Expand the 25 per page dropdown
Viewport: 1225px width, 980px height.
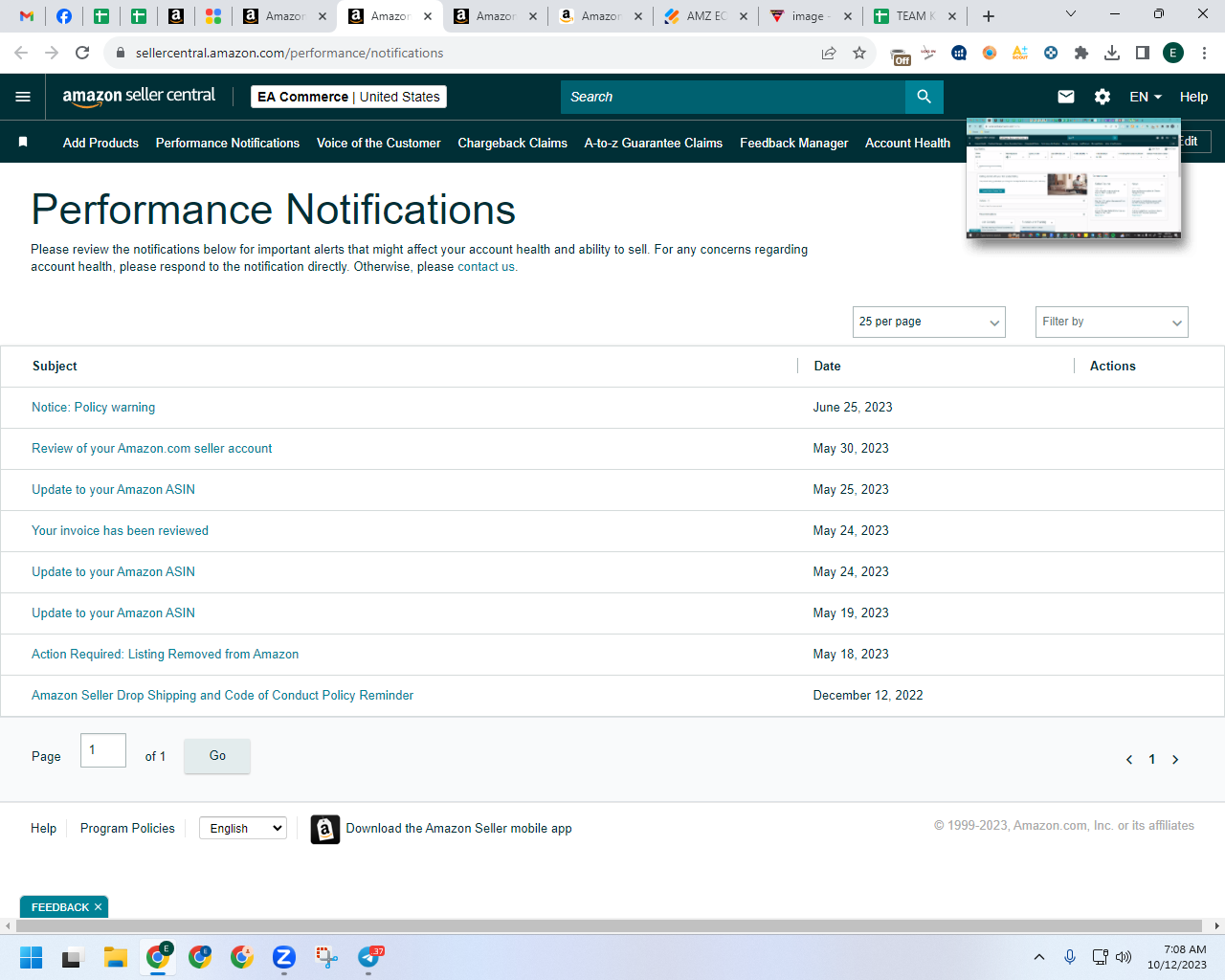(929, 322)
